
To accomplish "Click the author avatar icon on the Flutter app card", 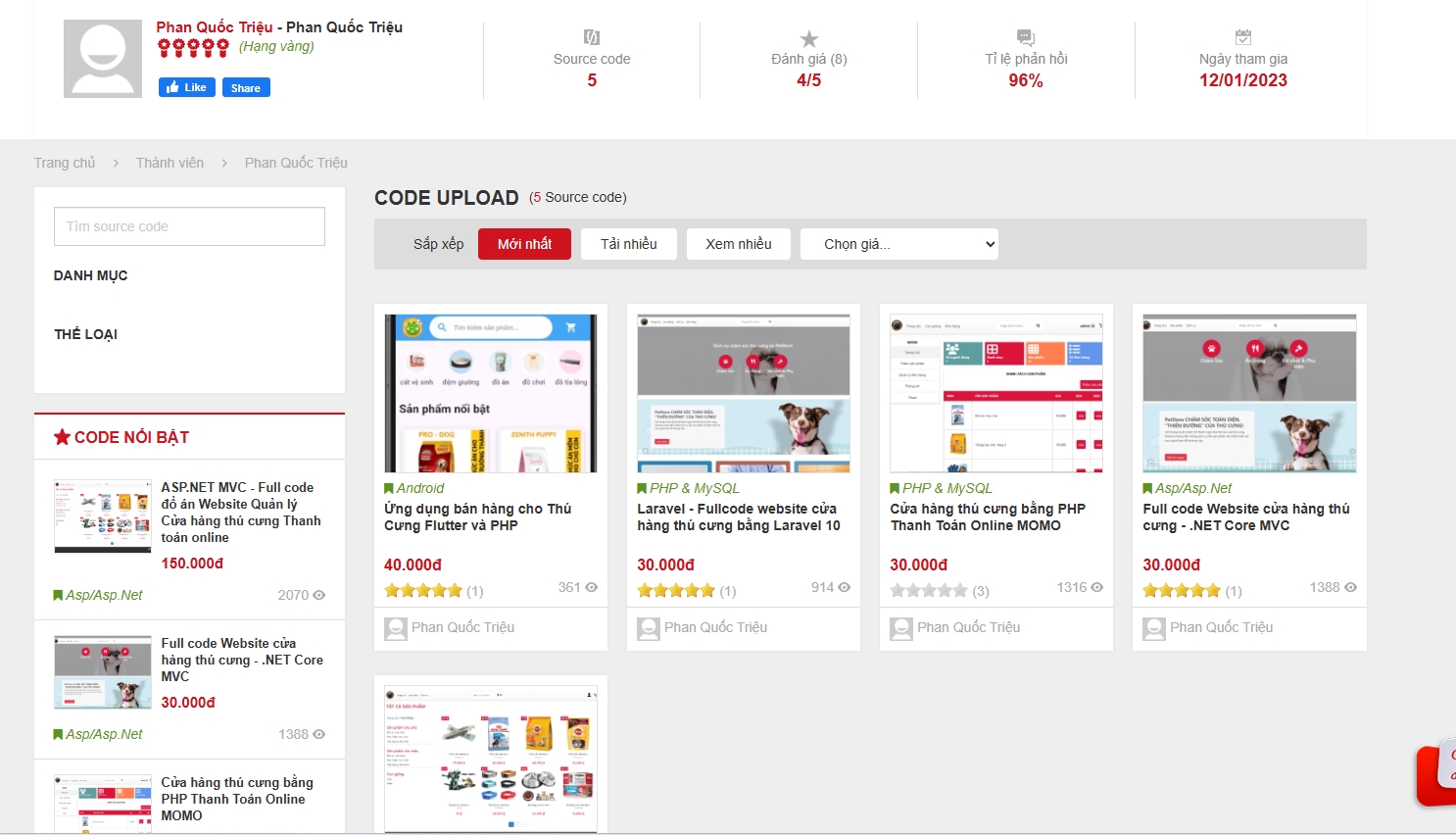I will tap(396, 628).
